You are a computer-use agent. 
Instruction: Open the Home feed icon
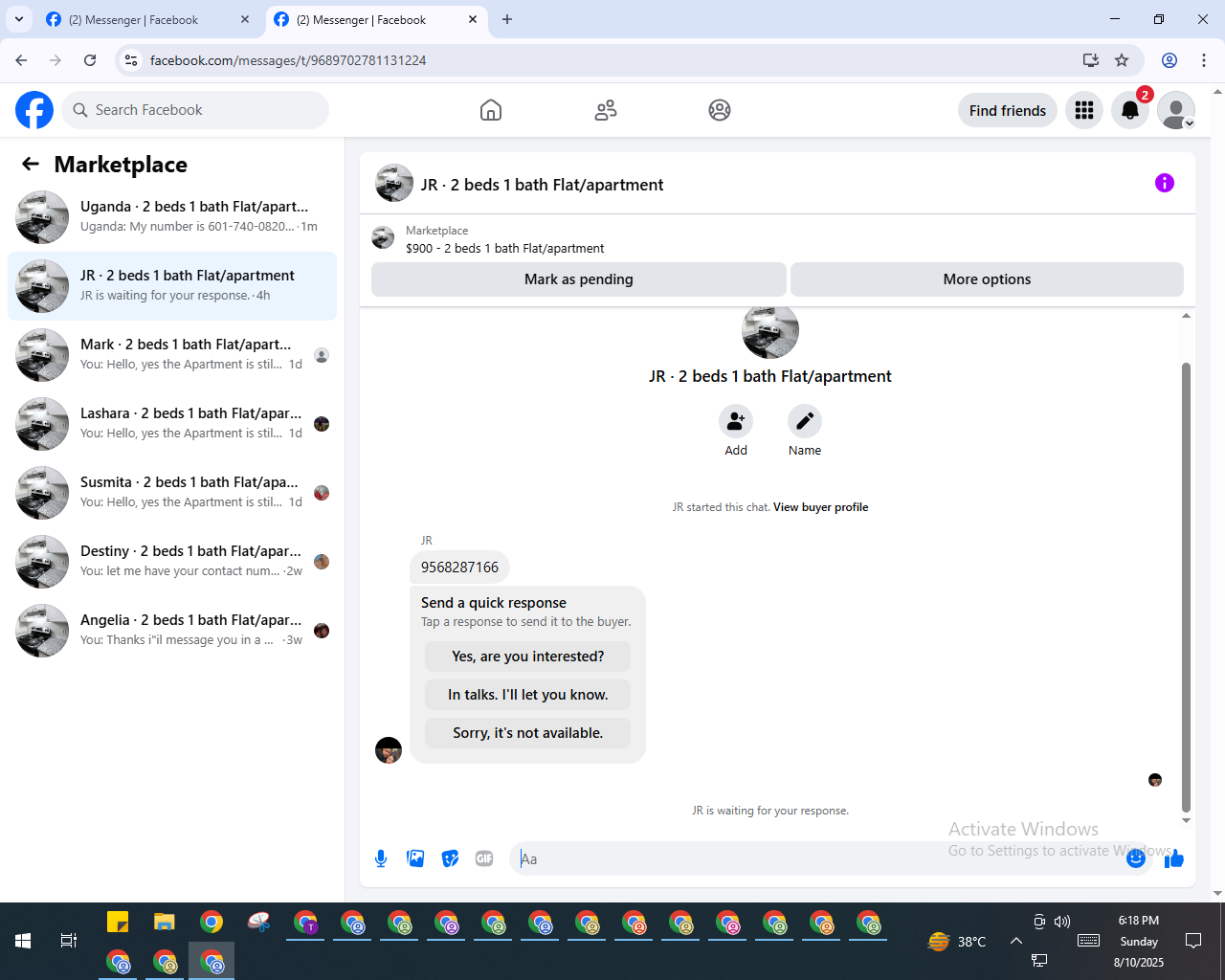click(491, 110)
